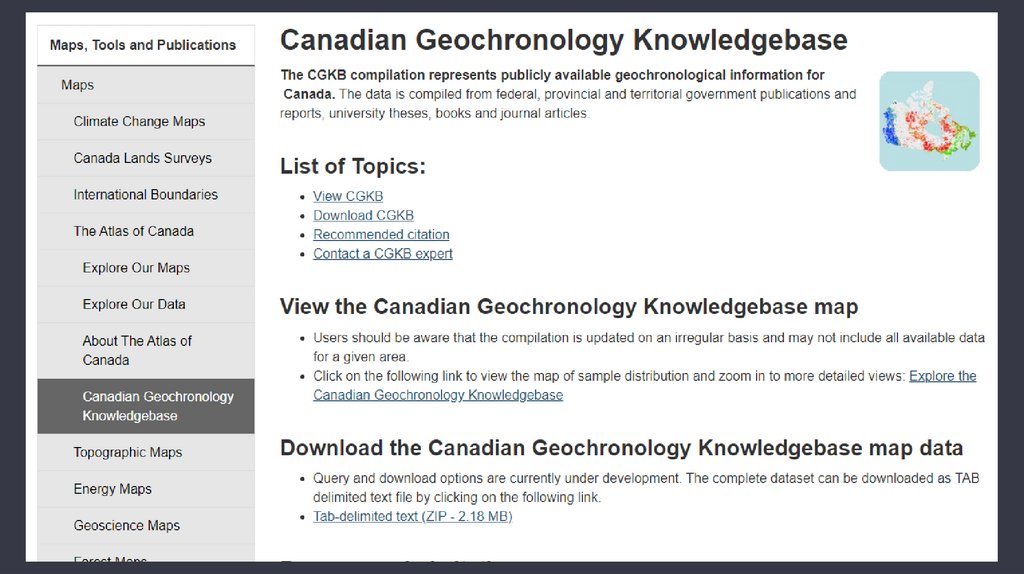1024x574 pixels.
Task: Navigate to Topographic Maps
Action: pos(127,452)
